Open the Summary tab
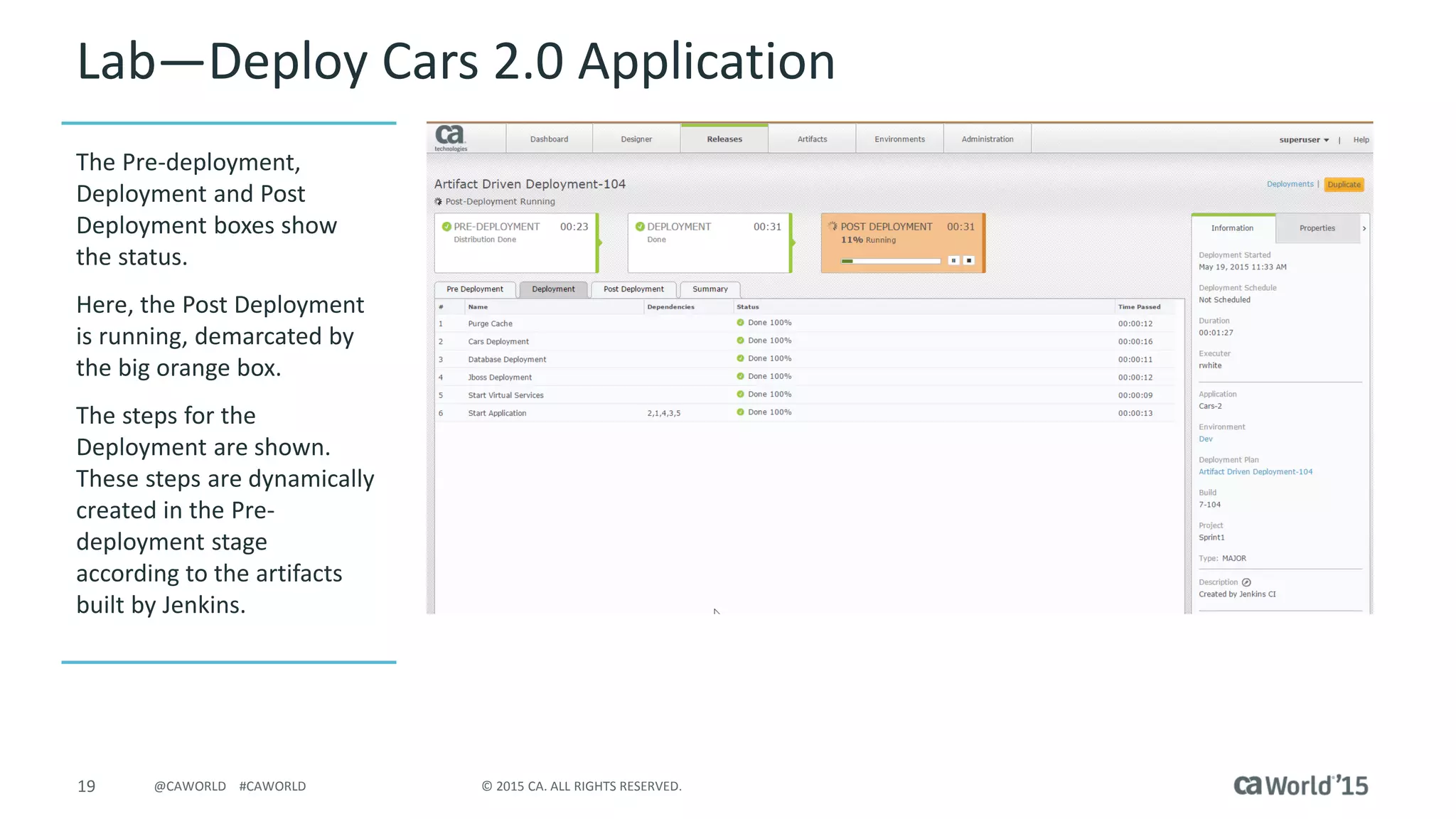The image size is (1456, 819). coord(710,289)
